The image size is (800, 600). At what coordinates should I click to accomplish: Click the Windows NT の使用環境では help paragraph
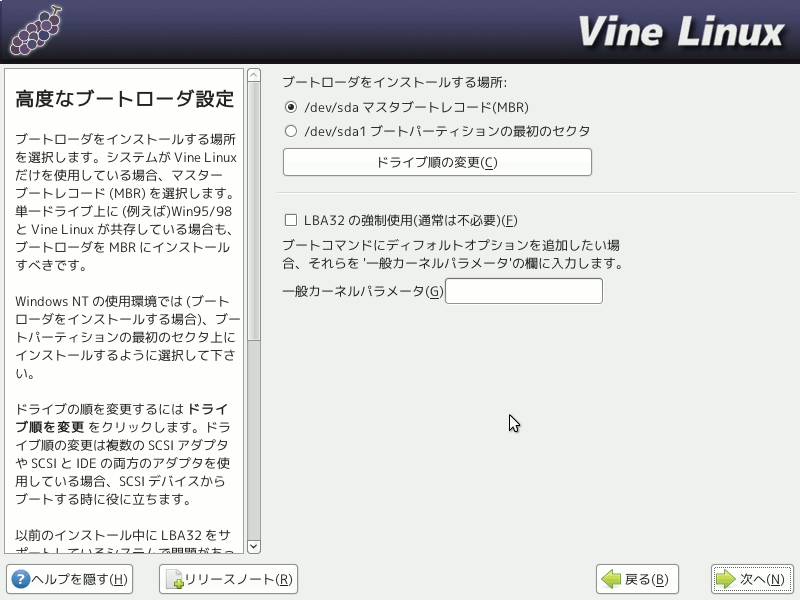pos(128,337)
